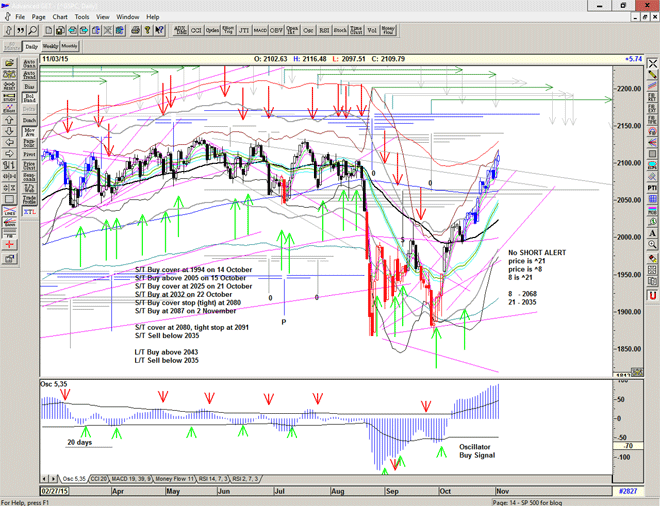The height and width of the screenshot is (506, 660).
Task: Select the Trade Profile tool icon
Action: pos(31,201)
